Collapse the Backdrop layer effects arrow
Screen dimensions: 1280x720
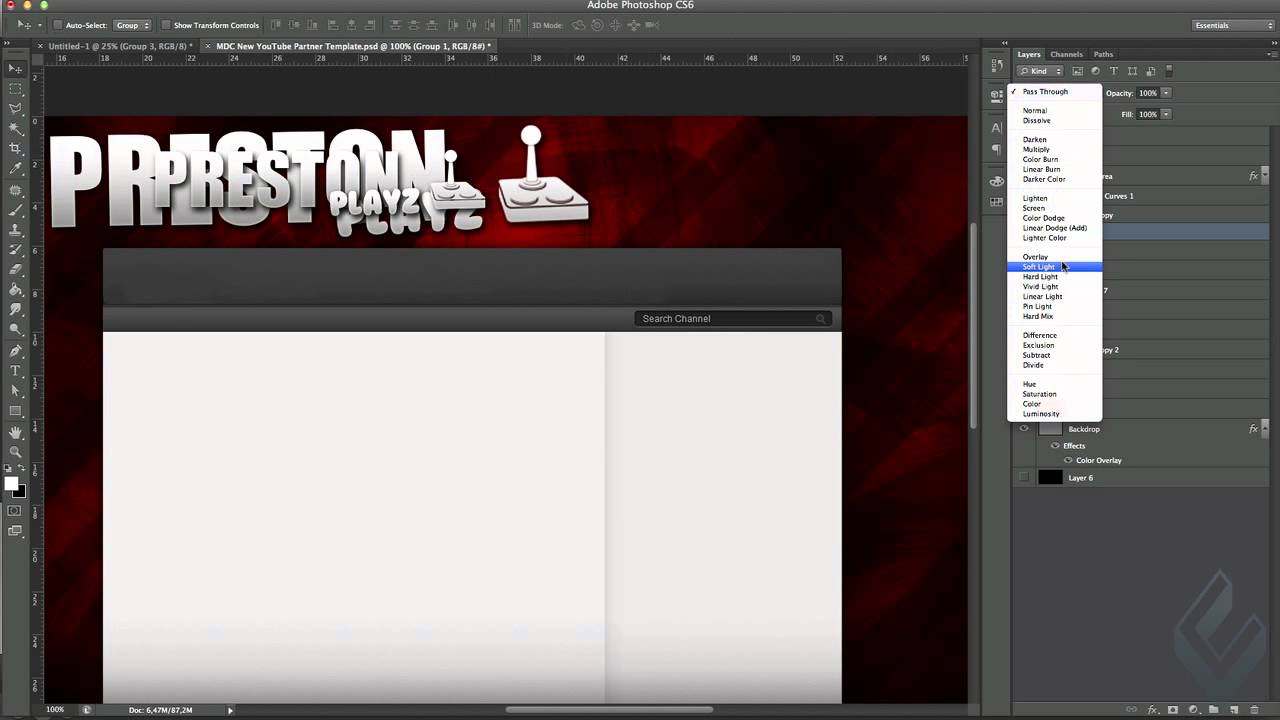[x=1266, y=429]
